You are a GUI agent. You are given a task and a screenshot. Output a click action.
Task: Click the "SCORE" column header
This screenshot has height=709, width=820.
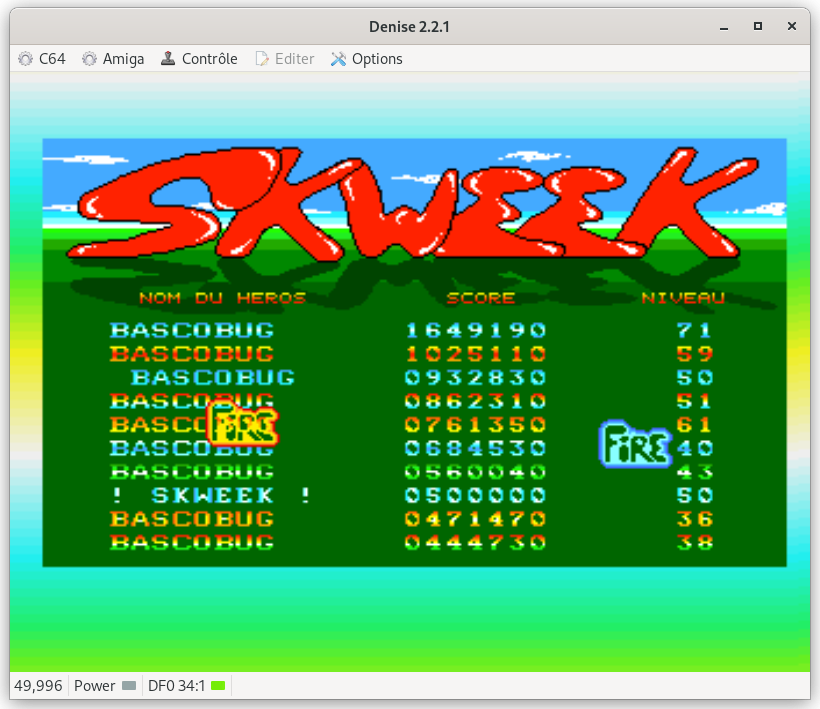(x=481, y=298)
